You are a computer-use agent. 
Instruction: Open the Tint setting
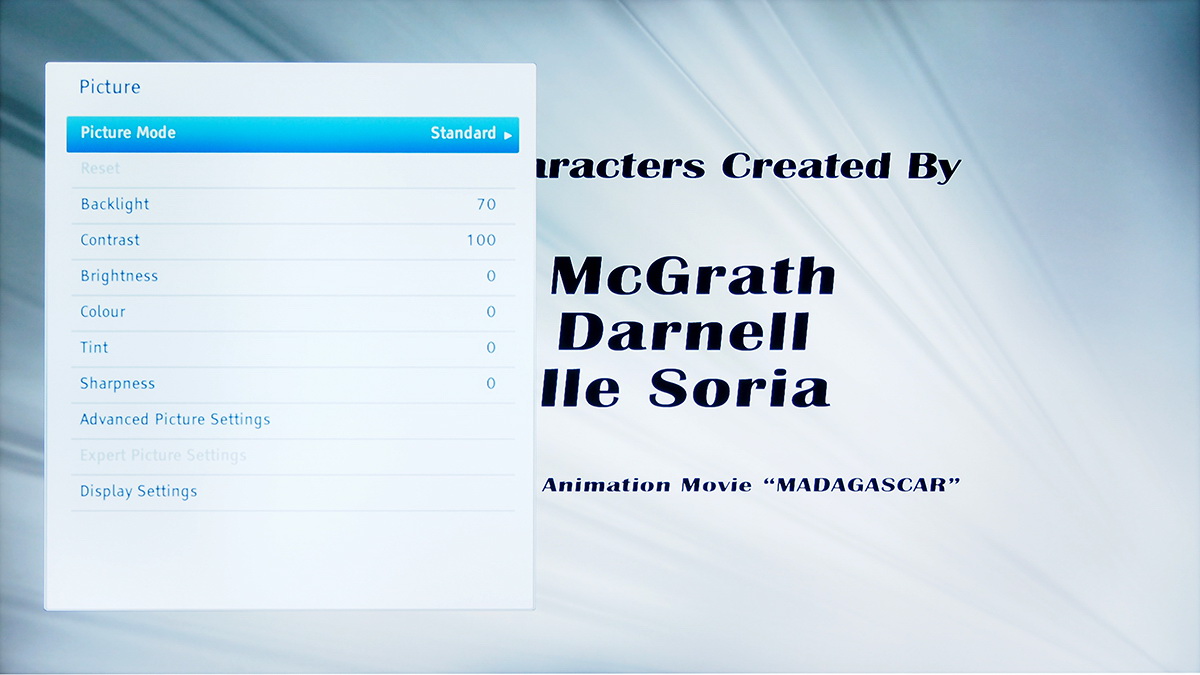pos(292,349)
